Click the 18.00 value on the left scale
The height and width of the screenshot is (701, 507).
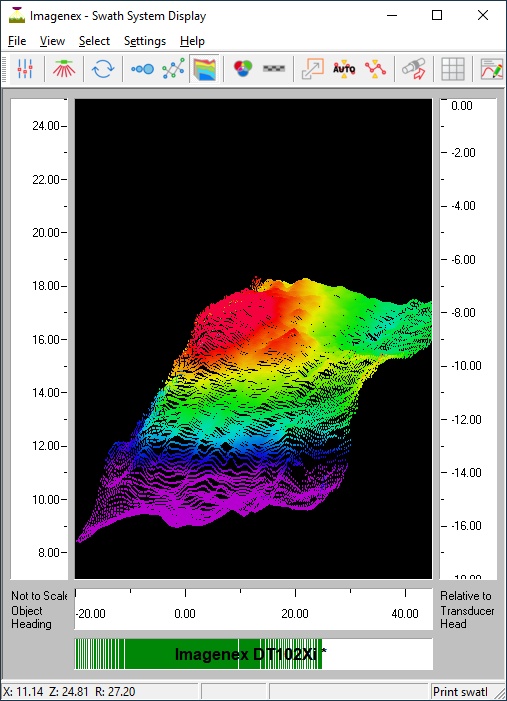click(x=46, y=286)
